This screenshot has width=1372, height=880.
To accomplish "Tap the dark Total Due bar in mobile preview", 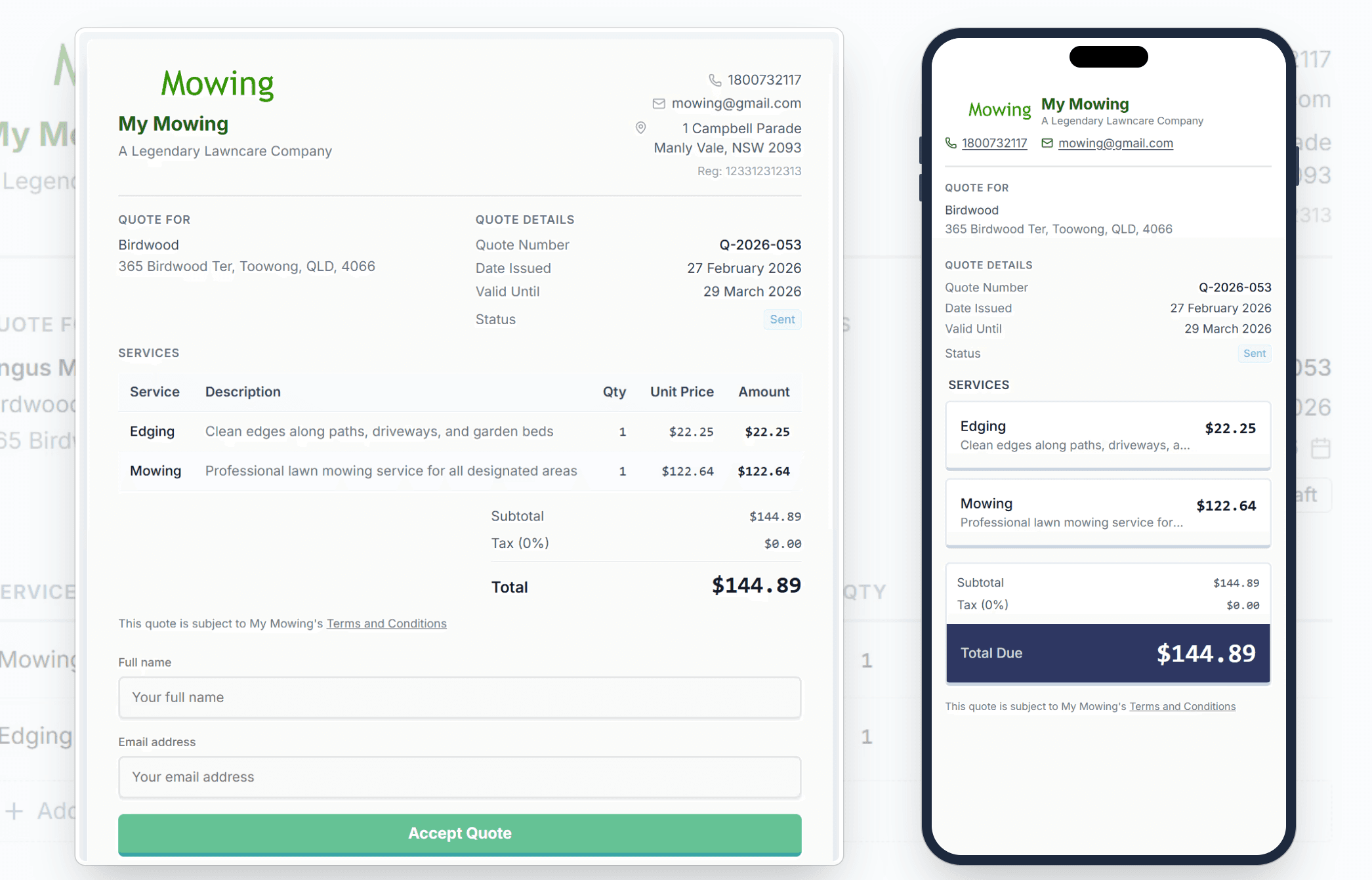I will coord(1108,653).
